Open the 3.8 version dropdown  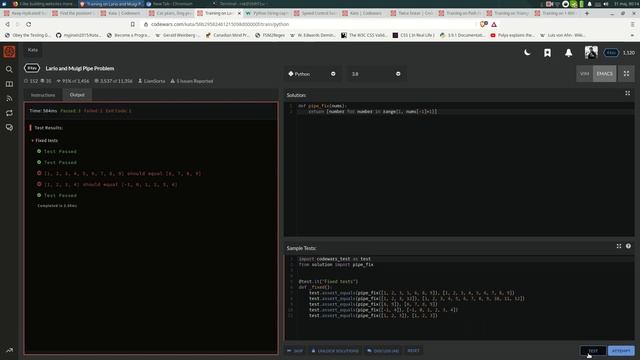[x=376, y=74]
